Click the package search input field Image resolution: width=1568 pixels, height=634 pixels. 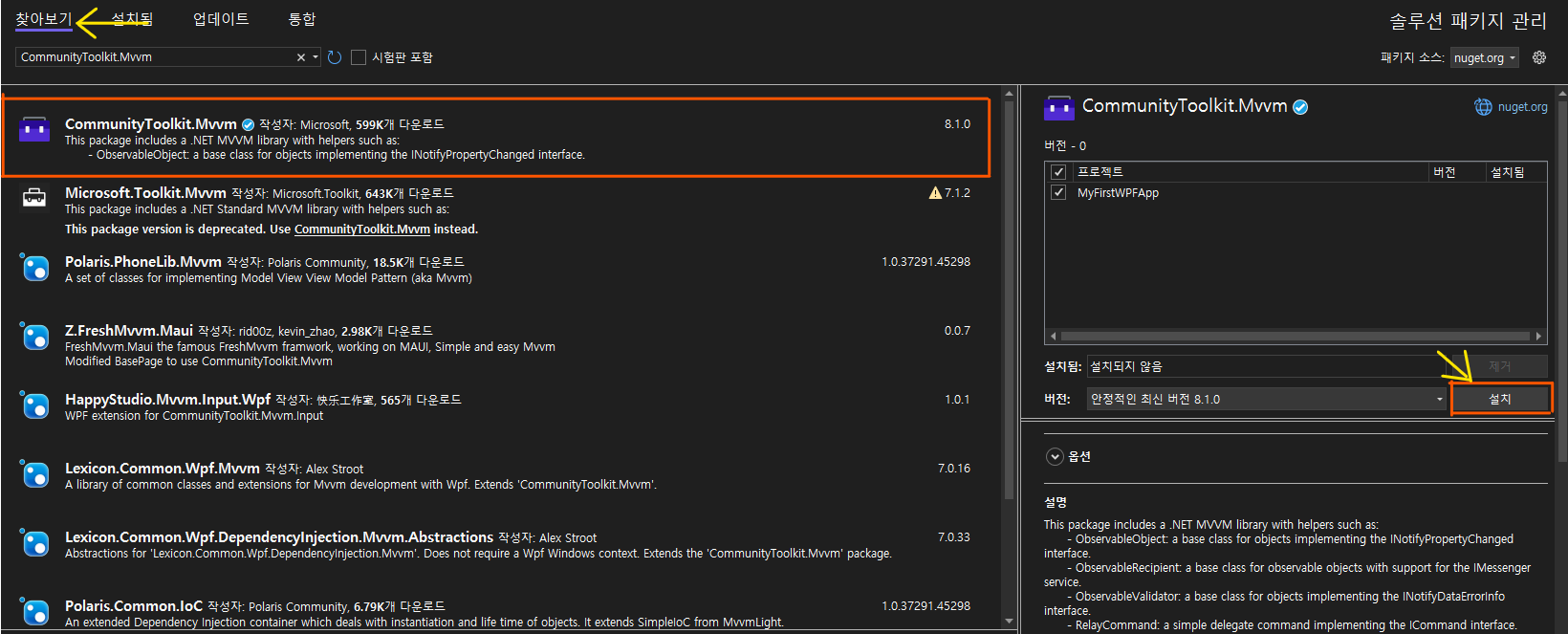click(x=156, y=57)
